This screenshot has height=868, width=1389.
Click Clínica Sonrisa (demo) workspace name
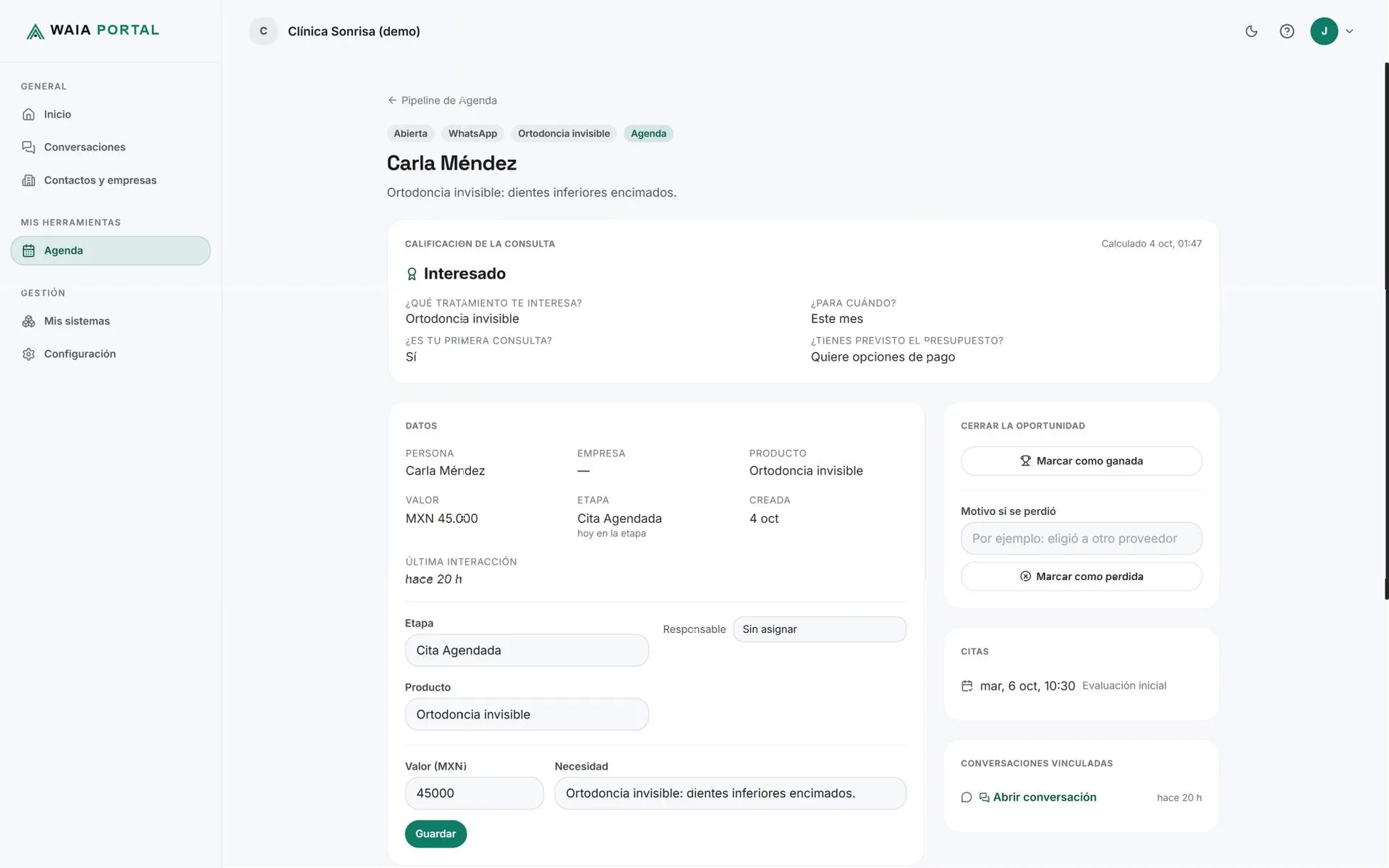tap(354, 31)
